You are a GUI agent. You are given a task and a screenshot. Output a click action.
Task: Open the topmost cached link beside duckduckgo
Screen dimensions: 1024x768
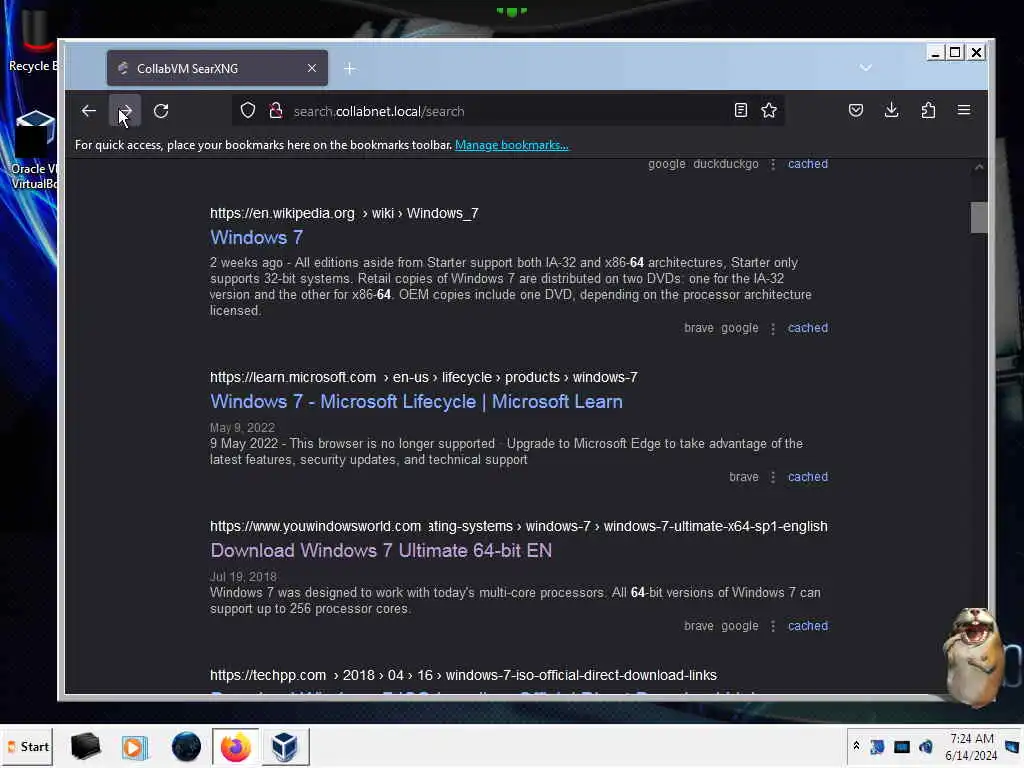pos(808,164)
